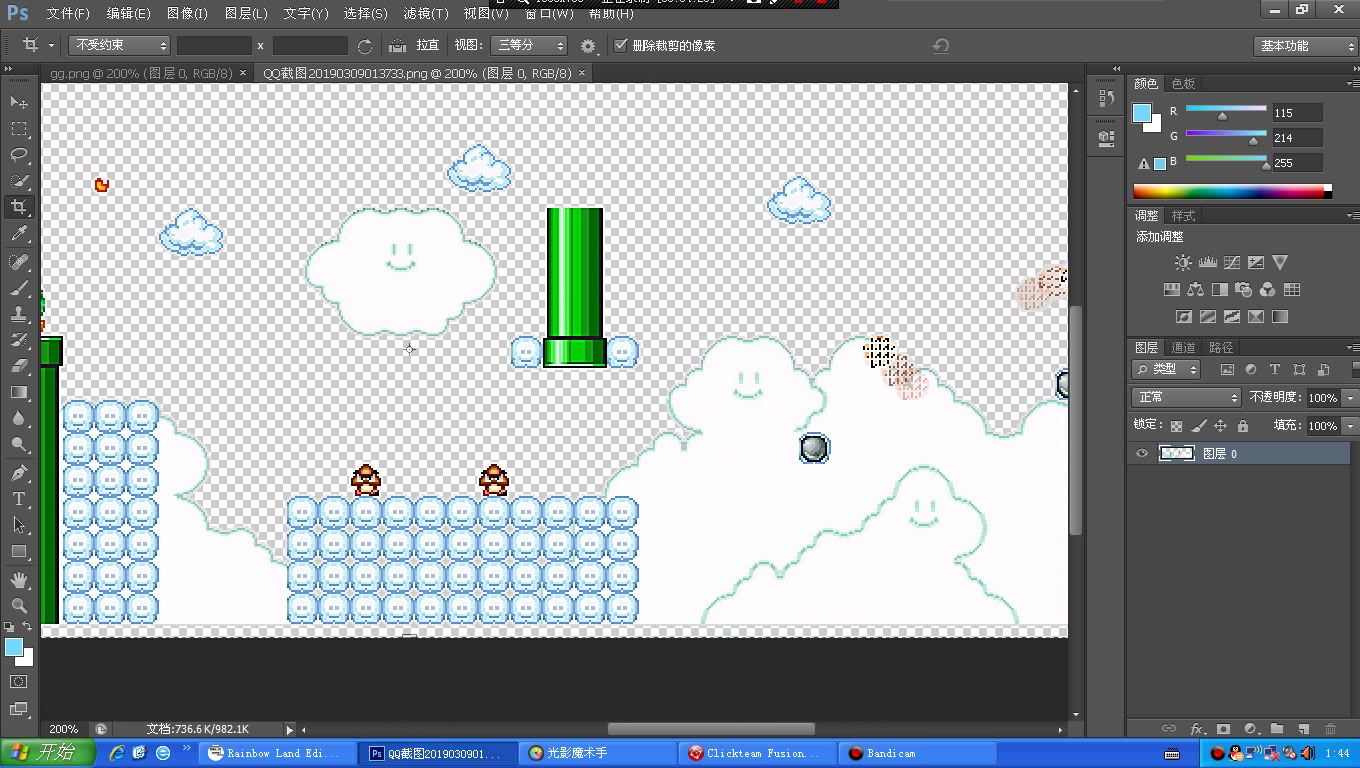This screenshot has height=768, width=1360.
Task: Toggle type layer filter icon
Action: [1275, 370]
